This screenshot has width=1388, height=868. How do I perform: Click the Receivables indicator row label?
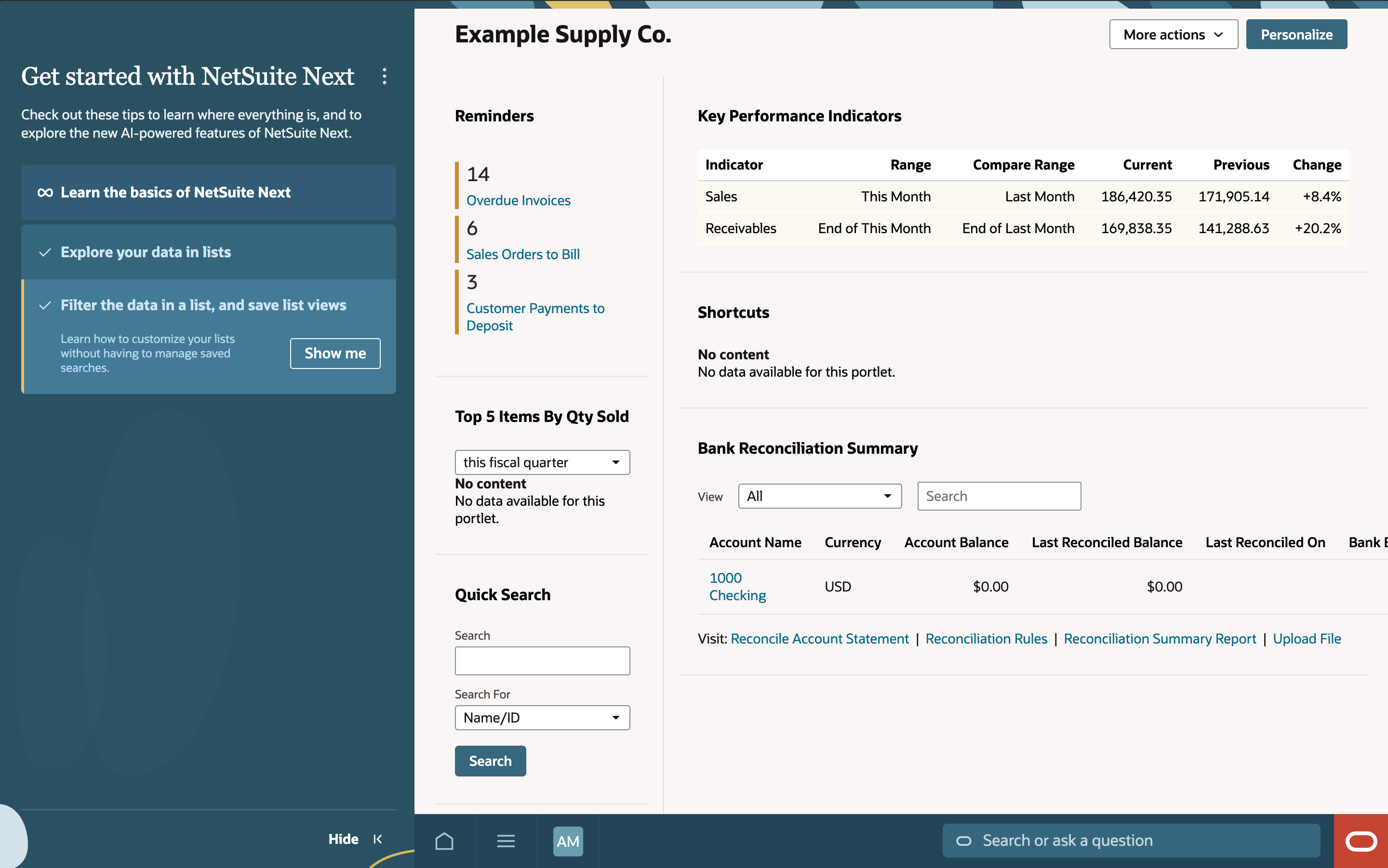[740, 228]
